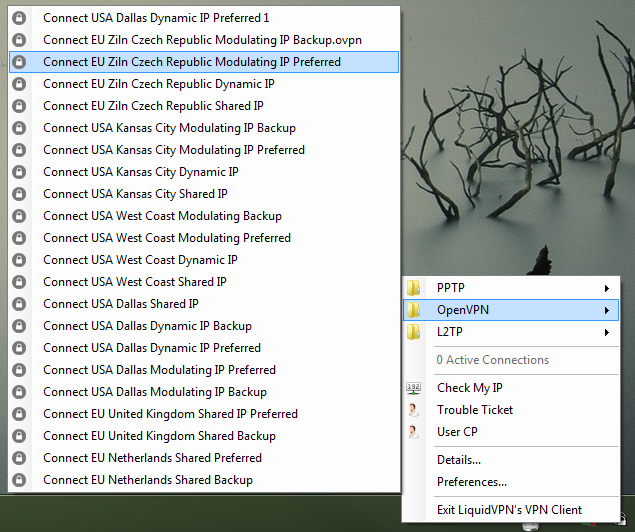
Task: Click lock icon by Dallas Dynamic IP Backup
Action: [x=19, y=326]
